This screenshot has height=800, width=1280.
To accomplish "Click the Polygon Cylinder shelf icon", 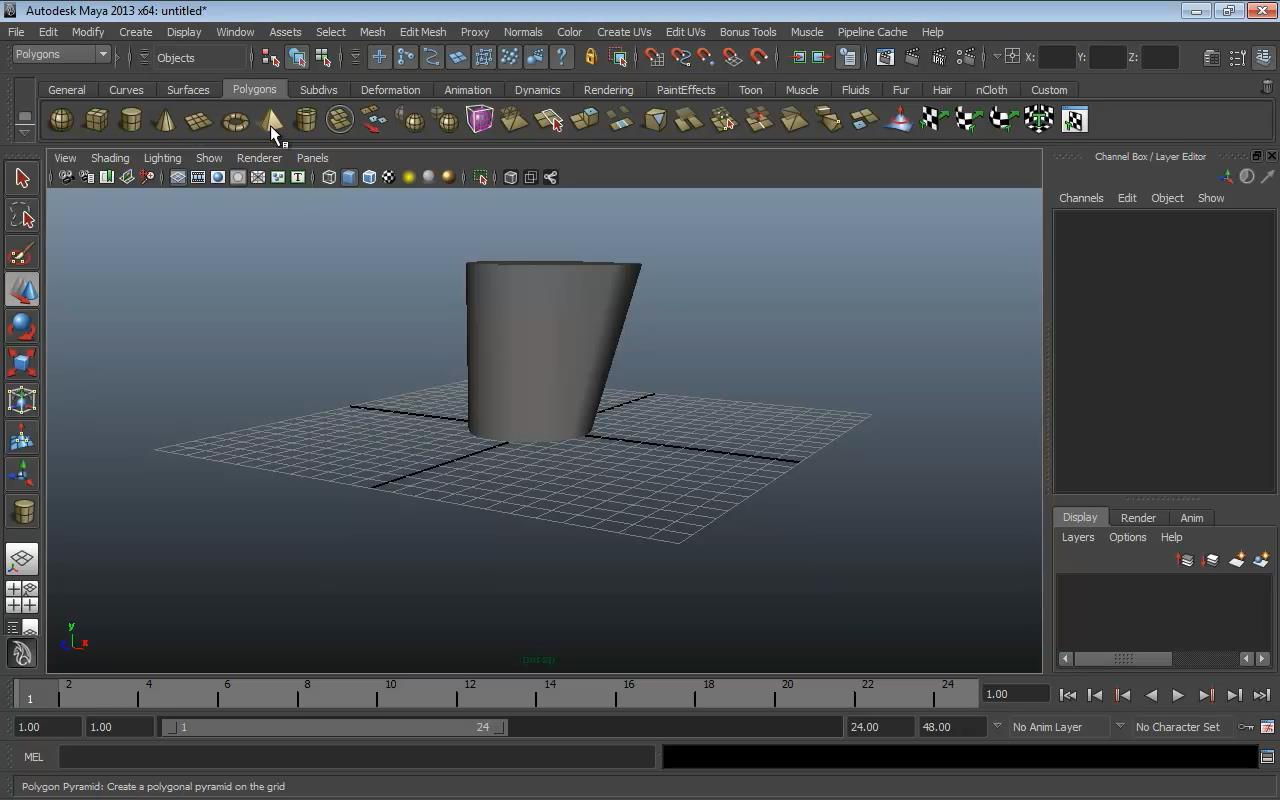I will click(131, 120).
